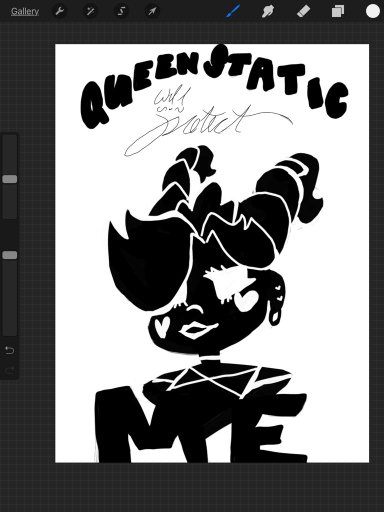Tap the undo arrow in sidebar

tap(10, 350)
